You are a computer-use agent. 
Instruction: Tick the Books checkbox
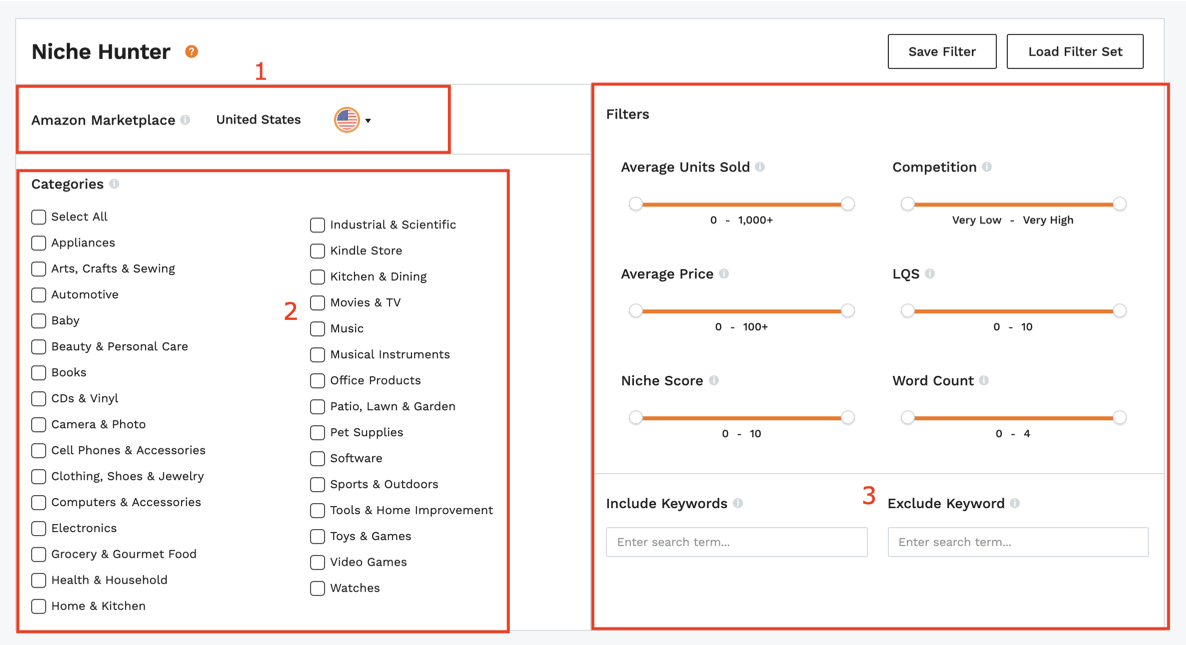point(39,372)
